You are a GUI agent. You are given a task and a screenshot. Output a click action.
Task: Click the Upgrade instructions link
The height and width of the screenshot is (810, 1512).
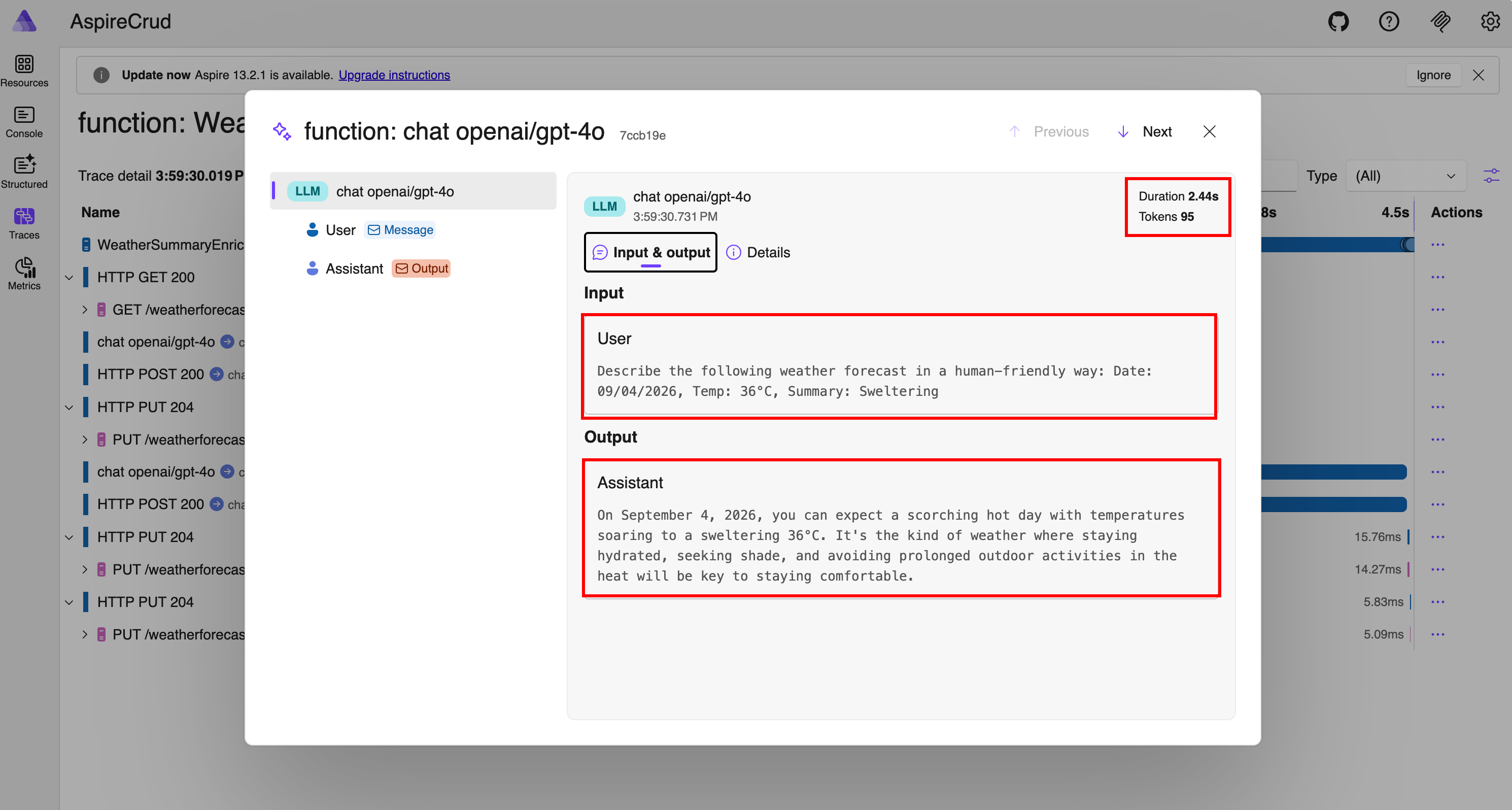pyautogui.click(x=394, y=75)
